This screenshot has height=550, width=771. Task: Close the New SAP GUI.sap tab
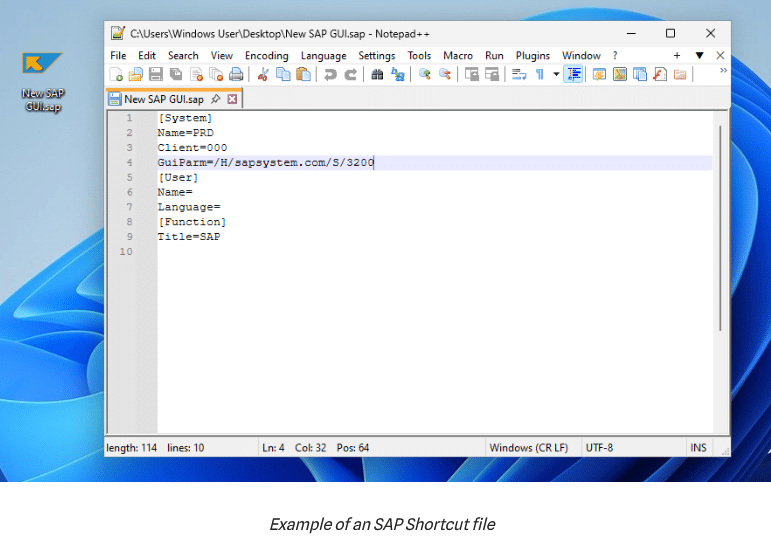(x=233, y=99)
